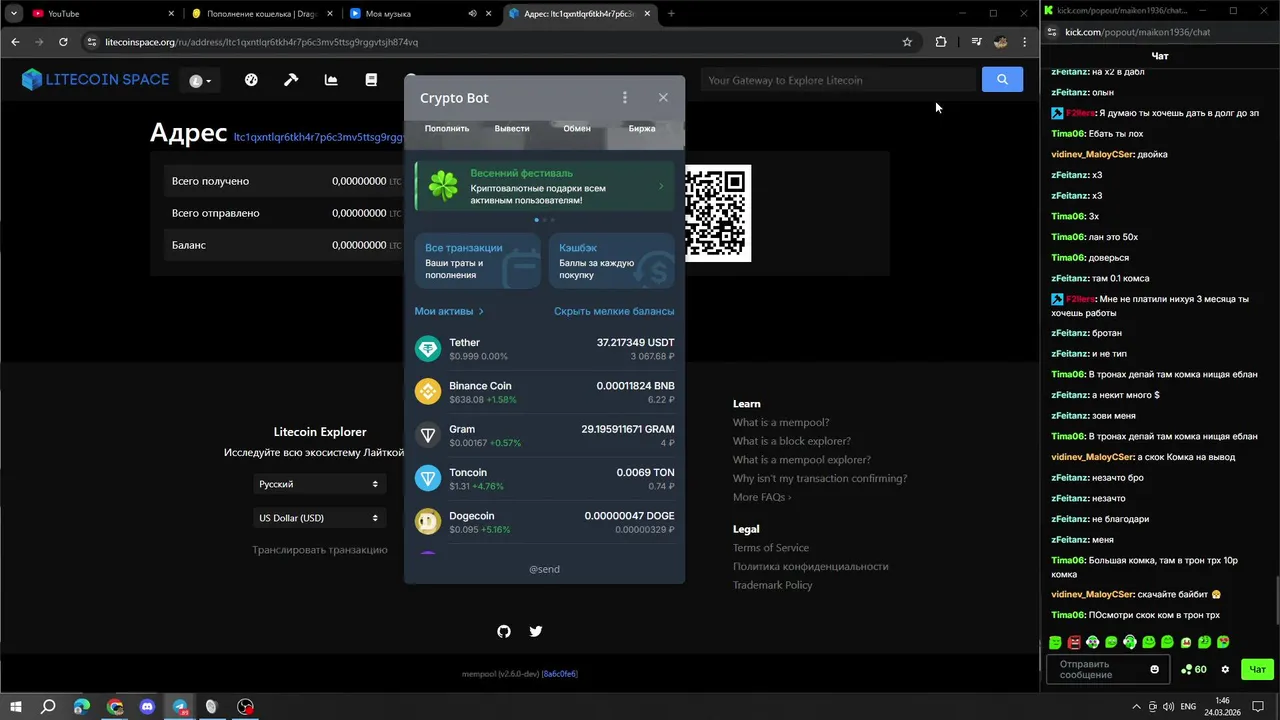Open the Chrome tab search dropdown arrow
This screenshot has width=1280, height=720.
(13, 14)
